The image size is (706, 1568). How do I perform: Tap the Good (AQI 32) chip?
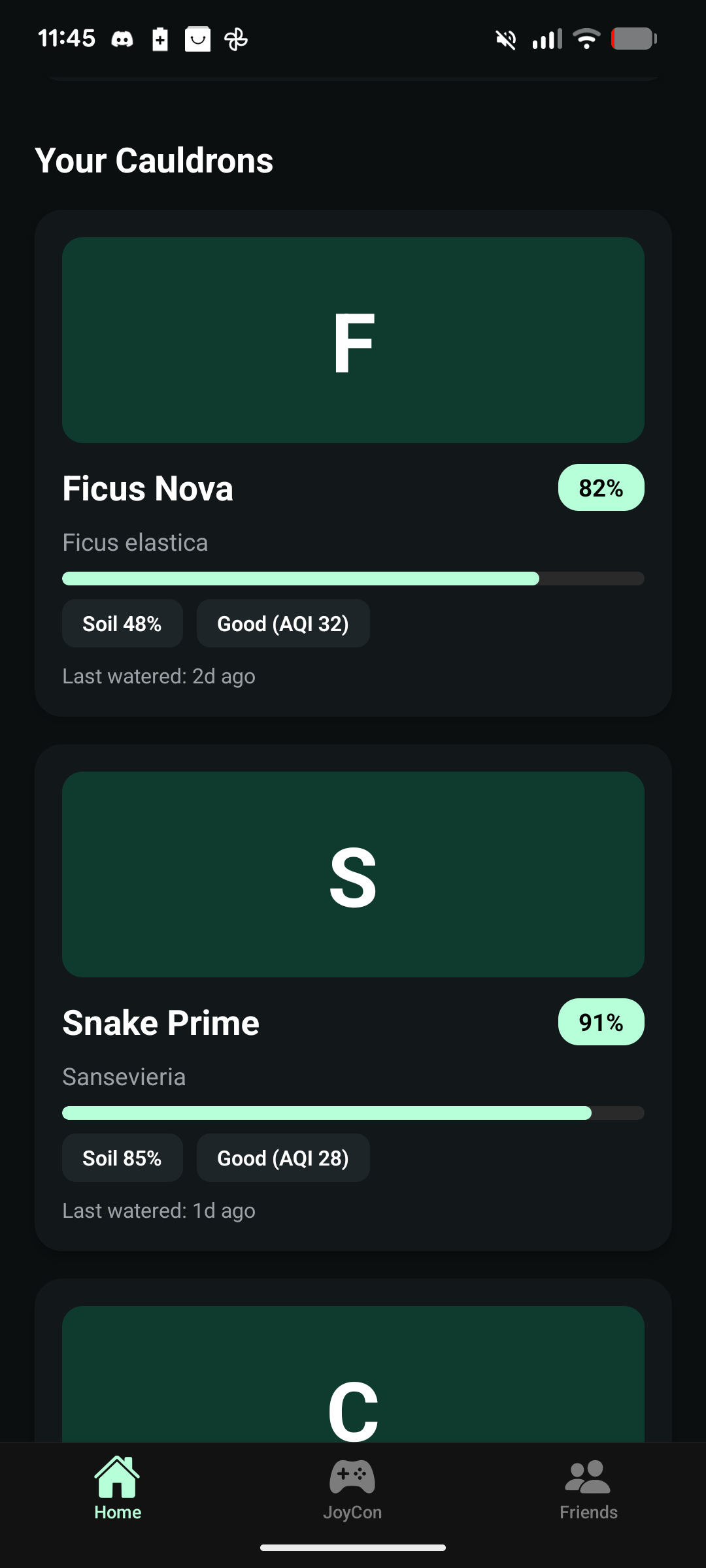tap(283, 623)
